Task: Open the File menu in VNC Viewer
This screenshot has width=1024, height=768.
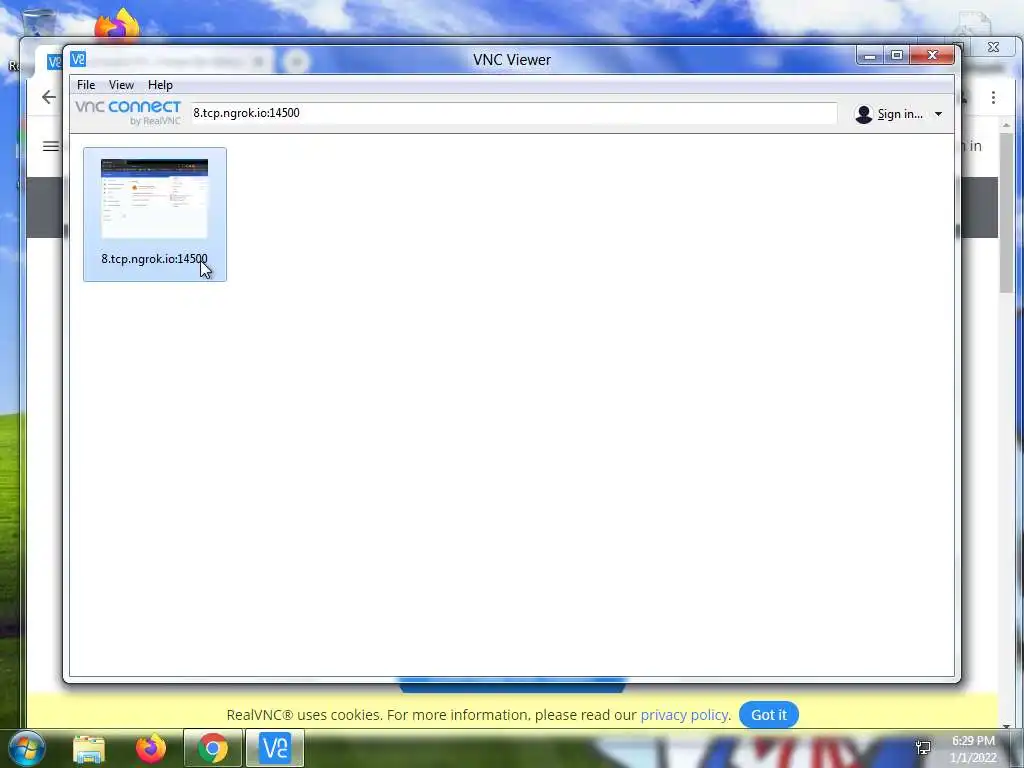Action: tap(86, 85)
